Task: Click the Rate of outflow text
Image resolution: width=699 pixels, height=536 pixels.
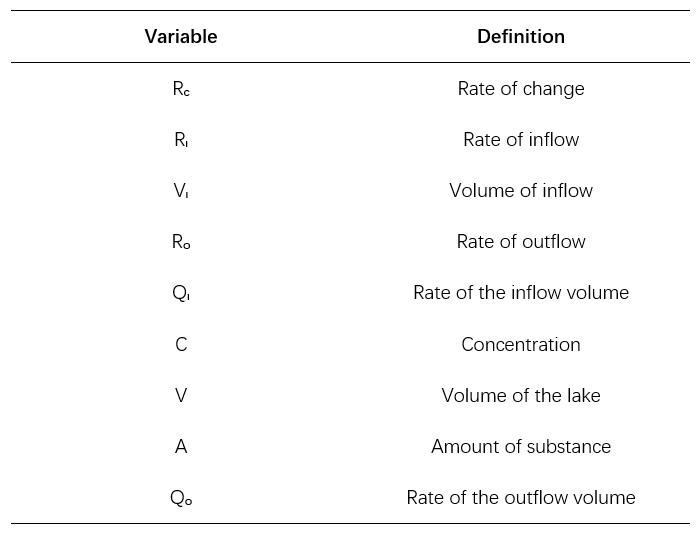Action: 521,242
